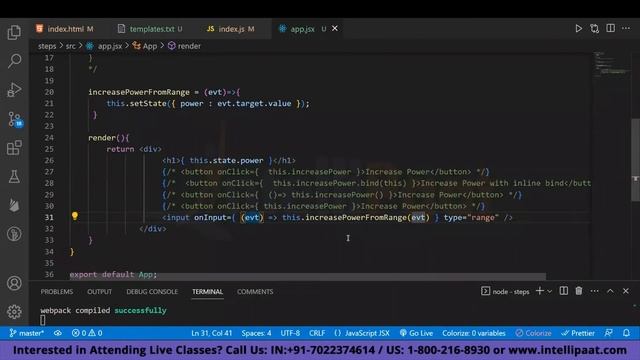
Task: Open the Testing flask view
Action: tap(14, 177)
